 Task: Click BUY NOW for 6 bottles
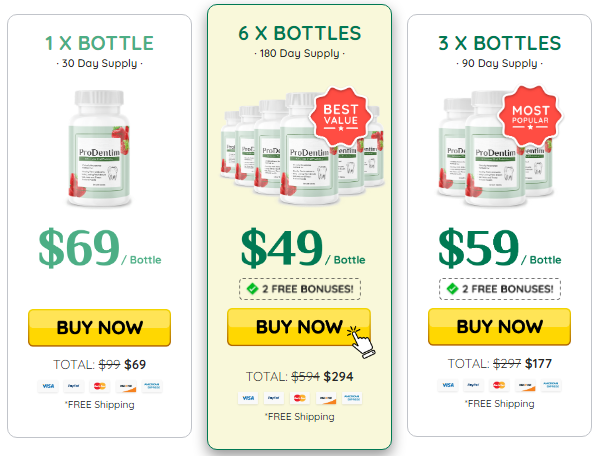coord(299,327)
